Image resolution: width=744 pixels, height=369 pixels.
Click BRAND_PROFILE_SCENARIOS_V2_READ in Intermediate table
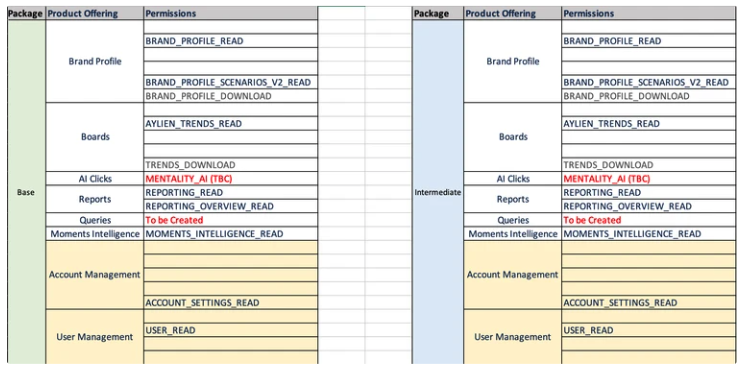[x=649, y=82]
